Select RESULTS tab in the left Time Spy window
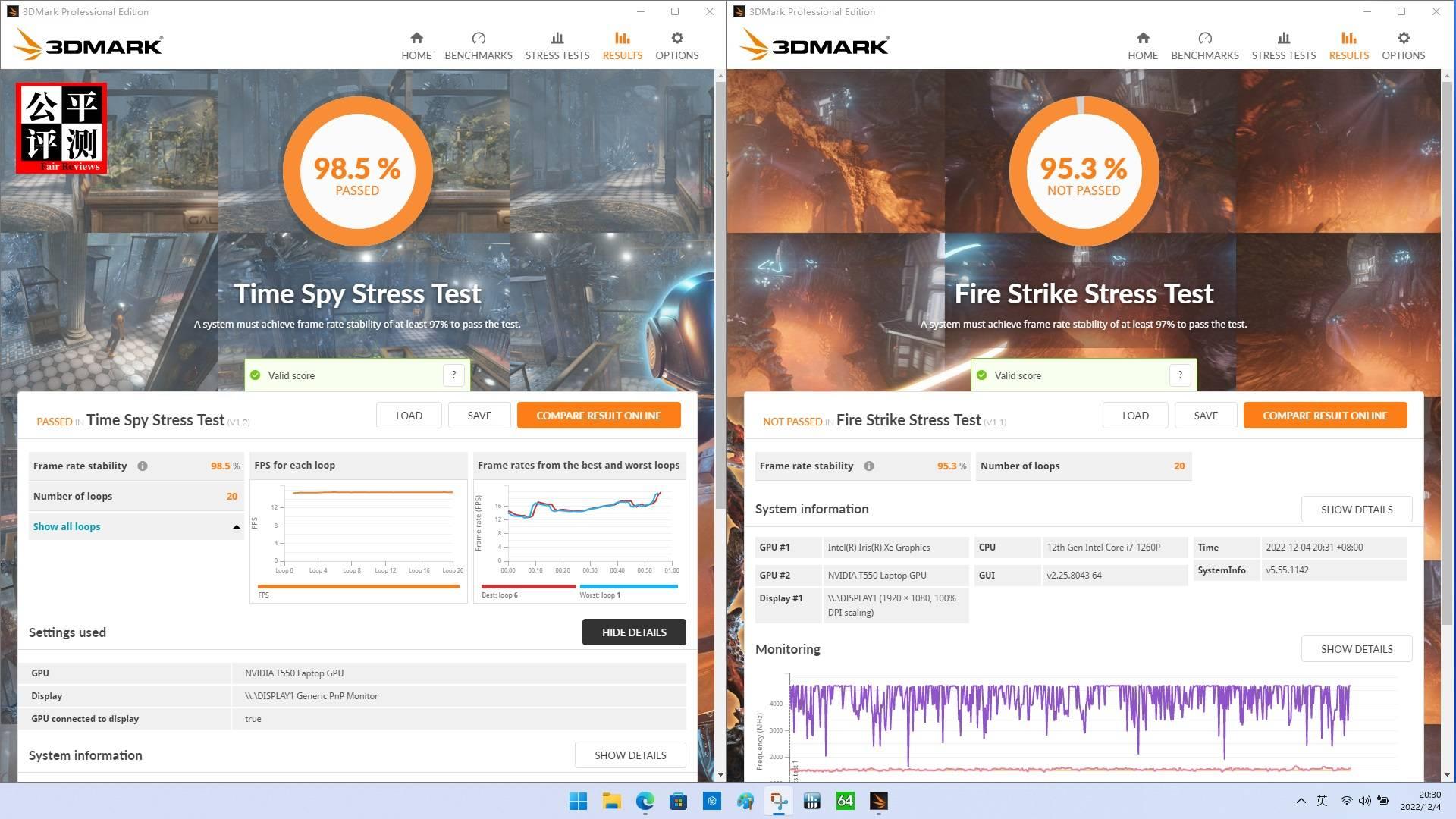The width and height of the screenshot is (1456, 819). (x=623, y=45)
